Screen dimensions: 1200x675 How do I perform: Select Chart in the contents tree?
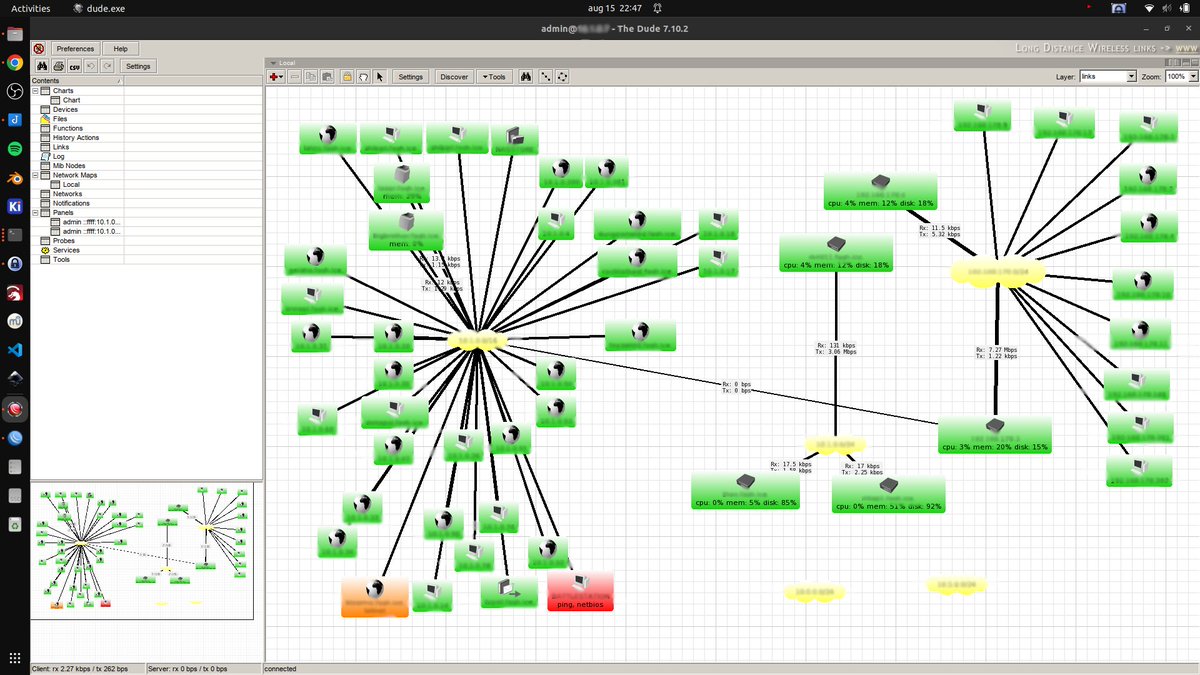pos(71,100)
